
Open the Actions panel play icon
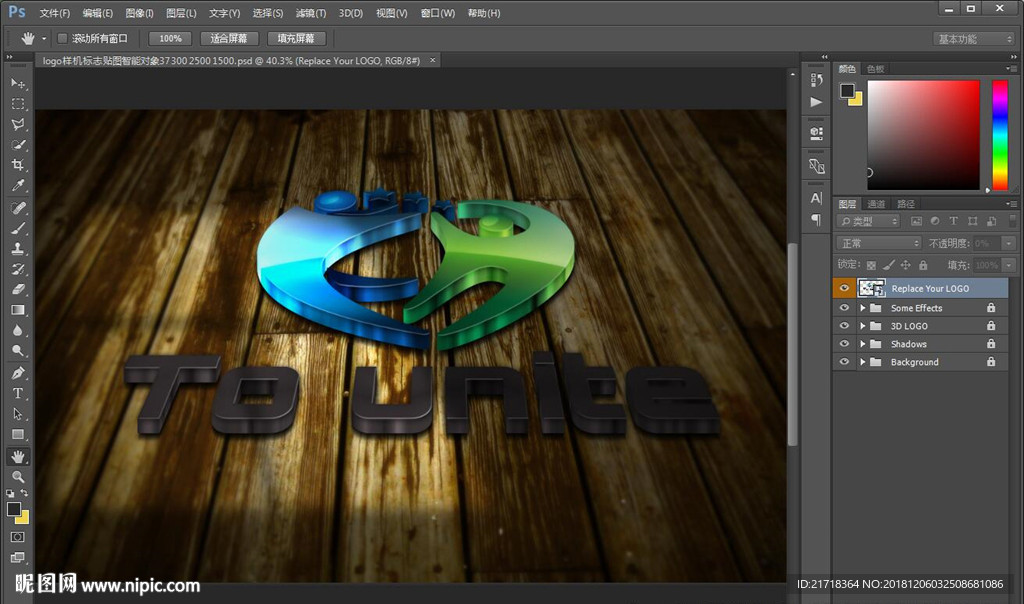click(x=816, y=102)
